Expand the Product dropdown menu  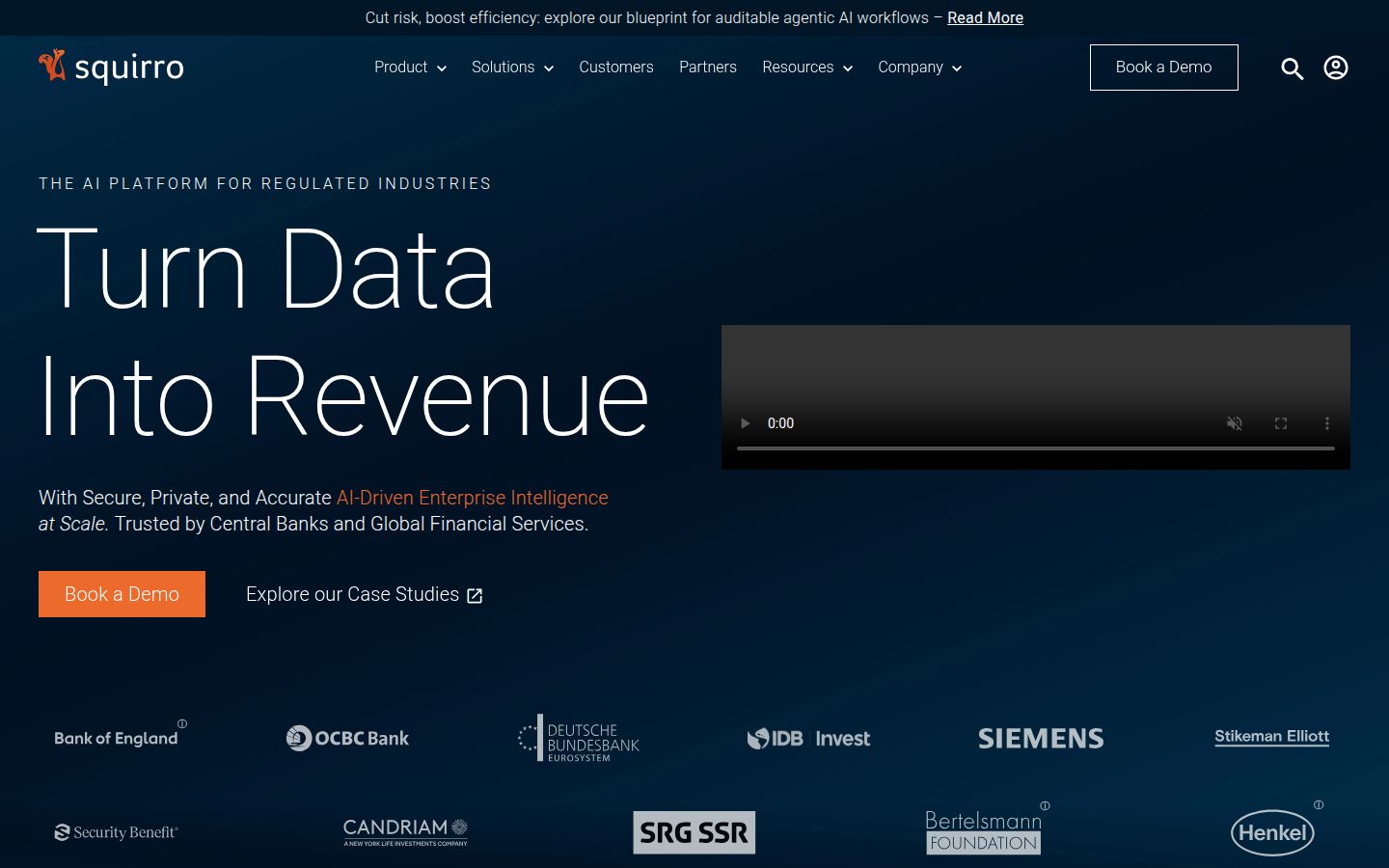coord(410,68)
